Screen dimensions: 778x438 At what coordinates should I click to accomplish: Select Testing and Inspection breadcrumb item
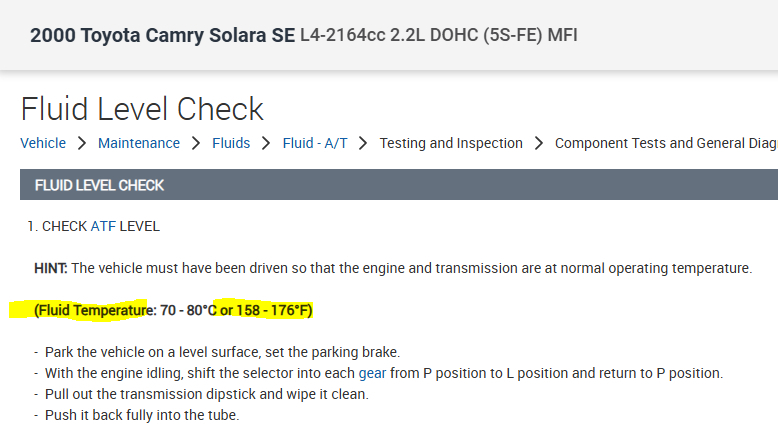451,143
